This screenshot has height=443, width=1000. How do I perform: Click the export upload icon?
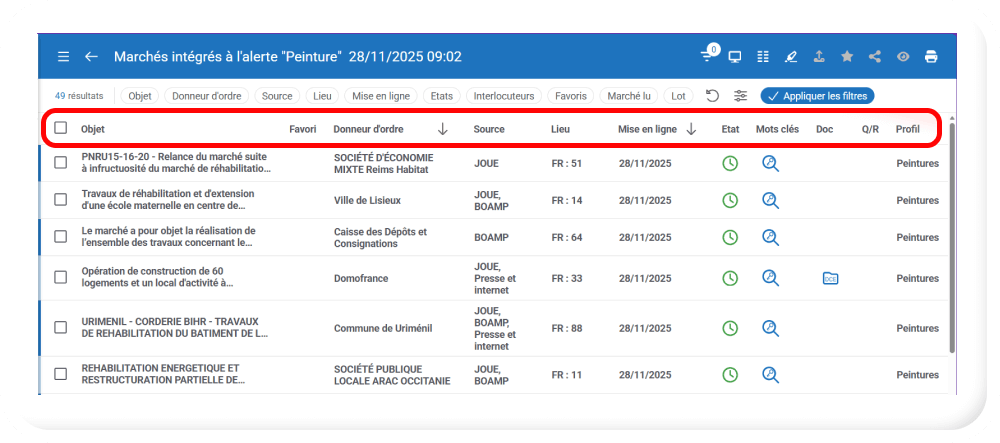819,57
